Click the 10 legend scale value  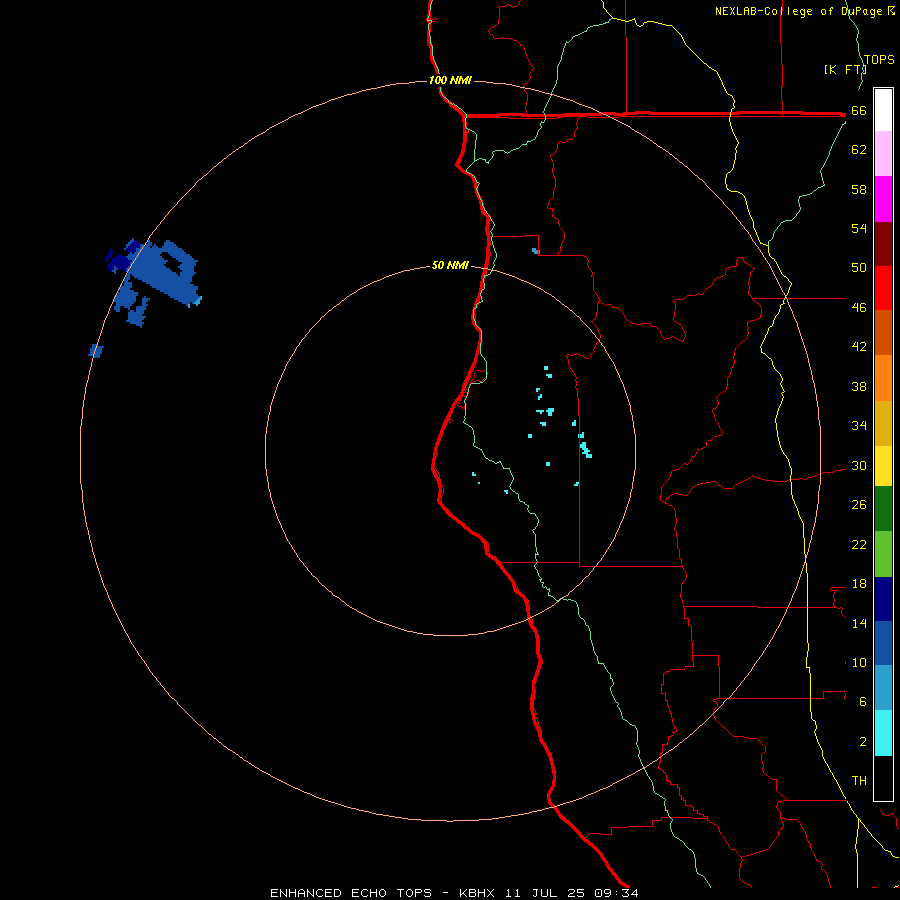[859, 663]
